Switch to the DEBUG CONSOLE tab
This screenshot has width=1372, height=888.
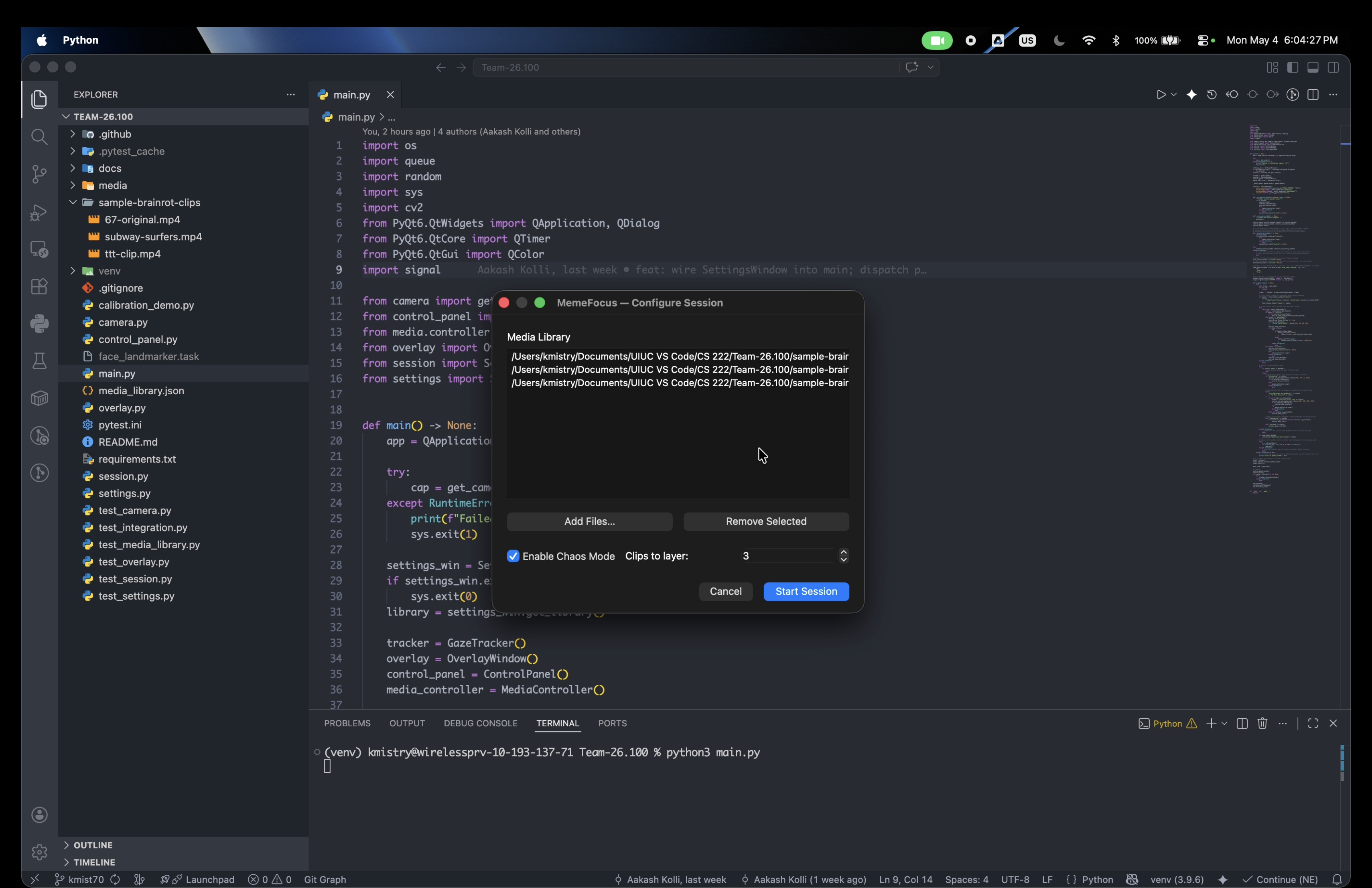pos(481,723)
